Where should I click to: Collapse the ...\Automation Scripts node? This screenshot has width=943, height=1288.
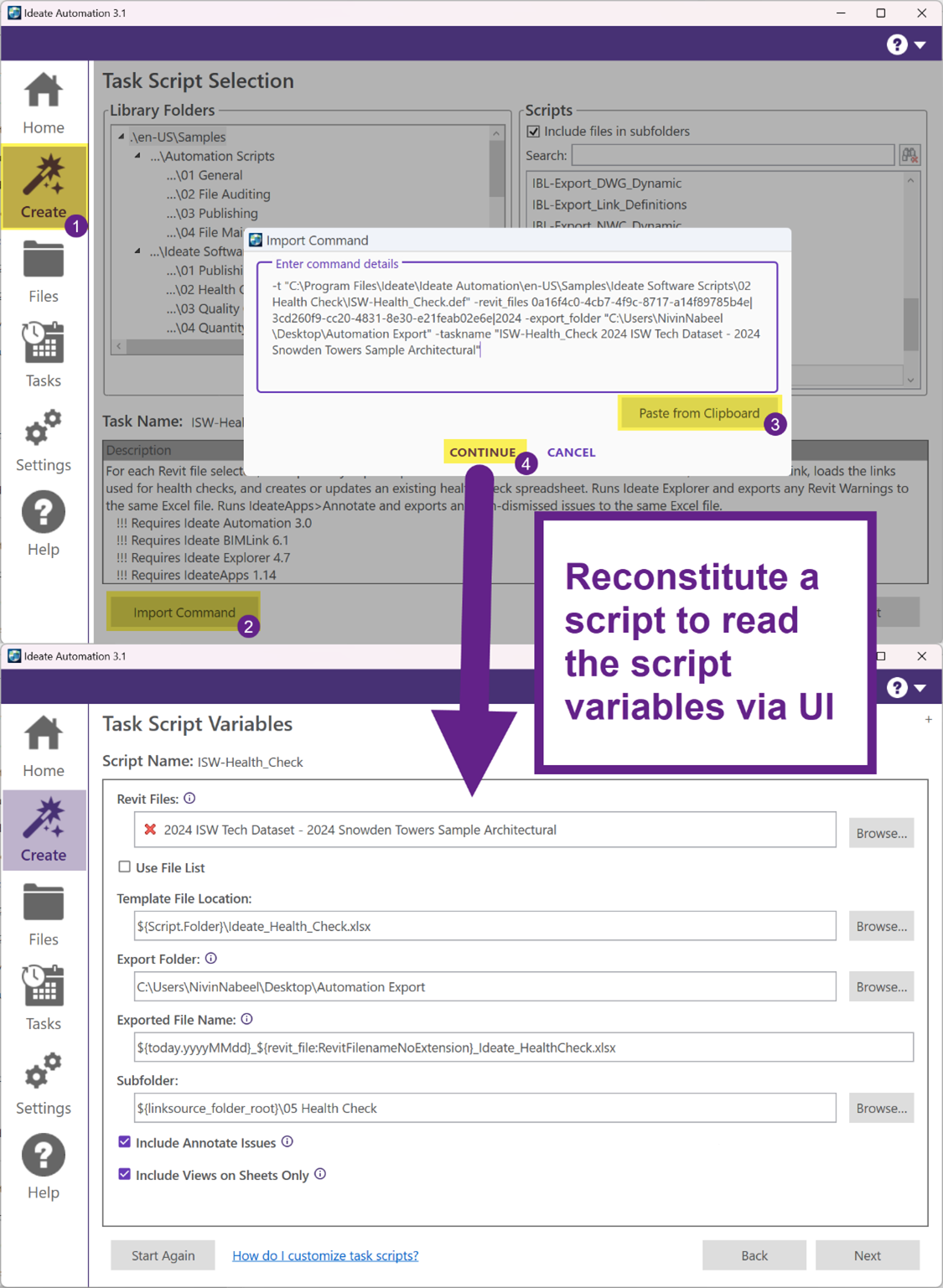coord(138,156)
